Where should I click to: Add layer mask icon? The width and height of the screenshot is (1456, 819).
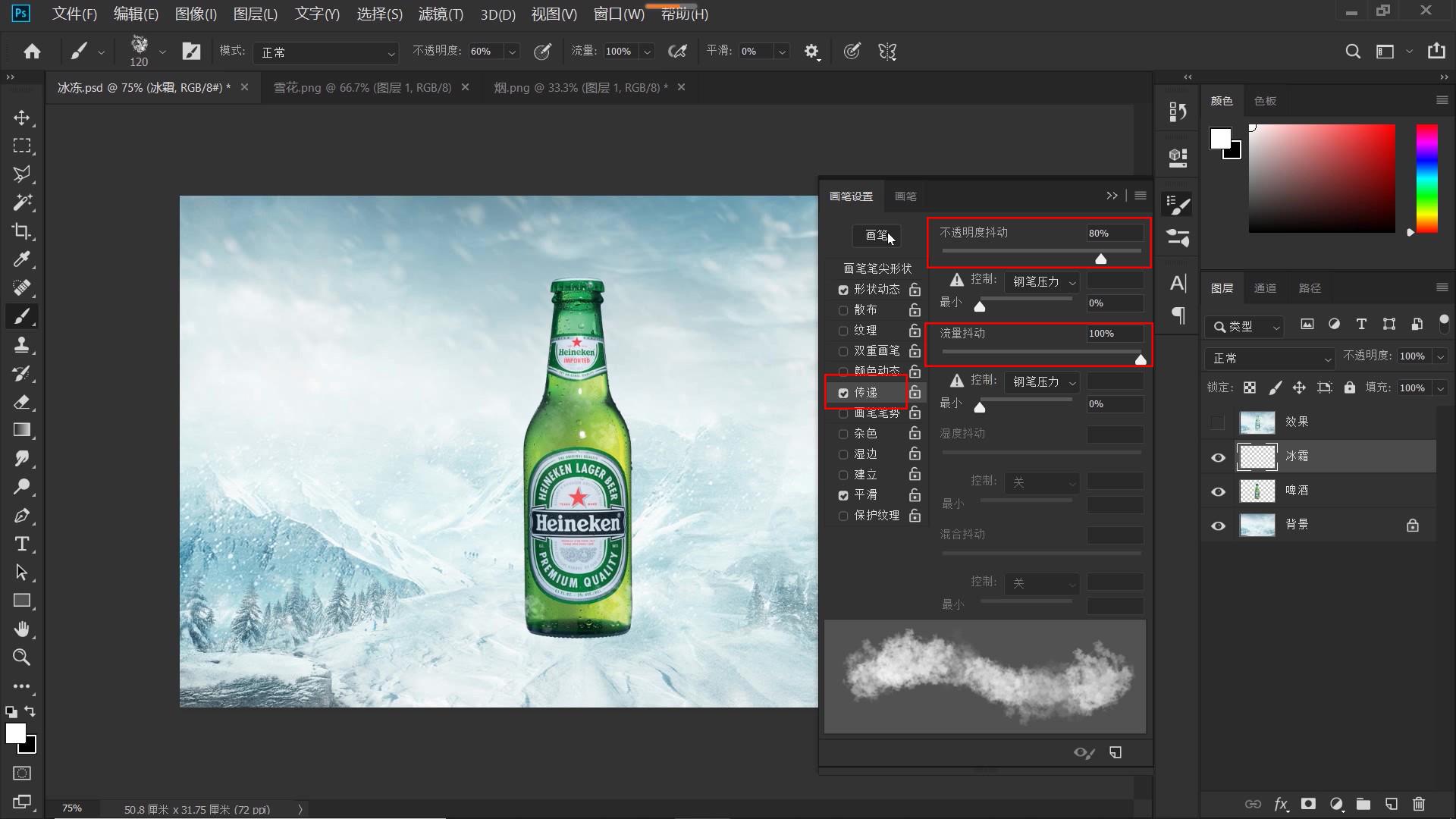click(x=1308, y=804)
